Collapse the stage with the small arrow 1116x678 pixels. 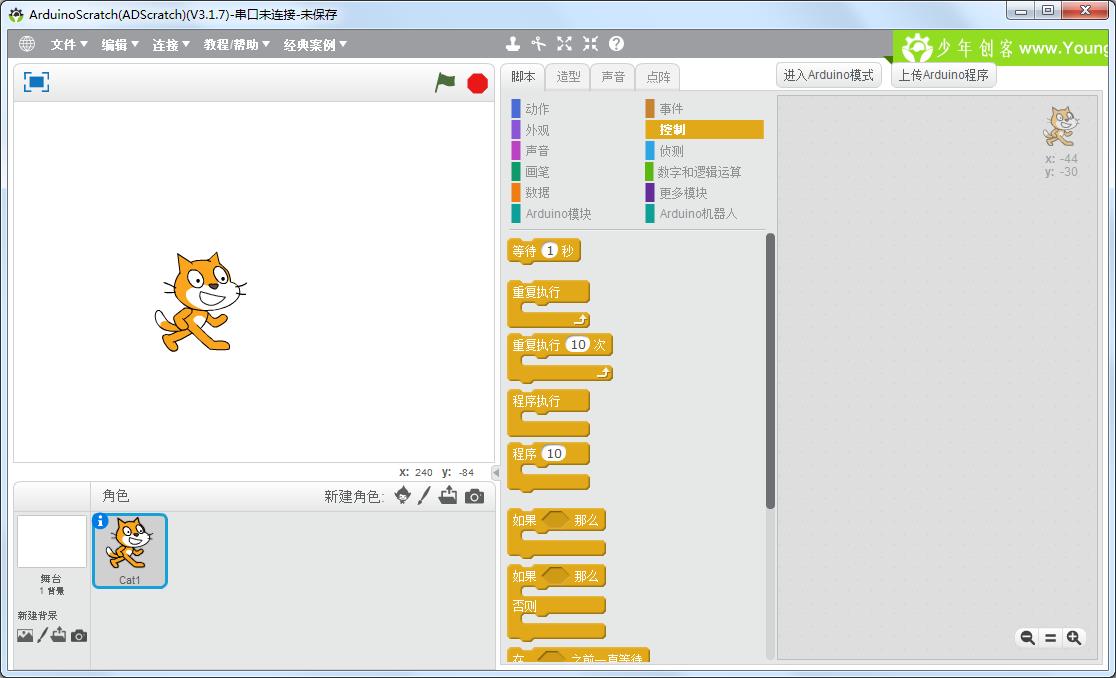[496, 472]
